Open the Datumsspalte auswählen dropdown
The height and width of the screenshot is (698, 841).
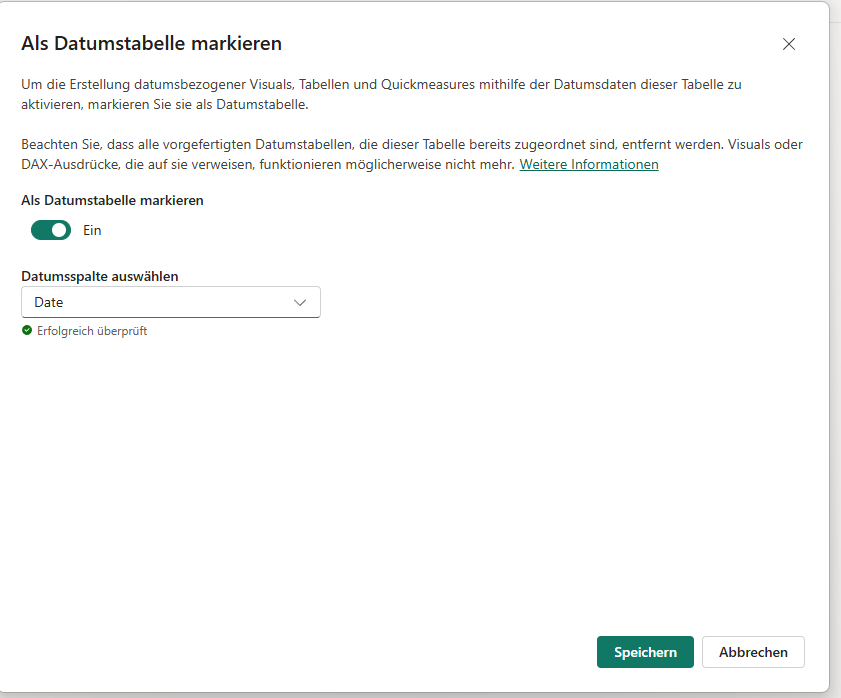pos(170,302)
